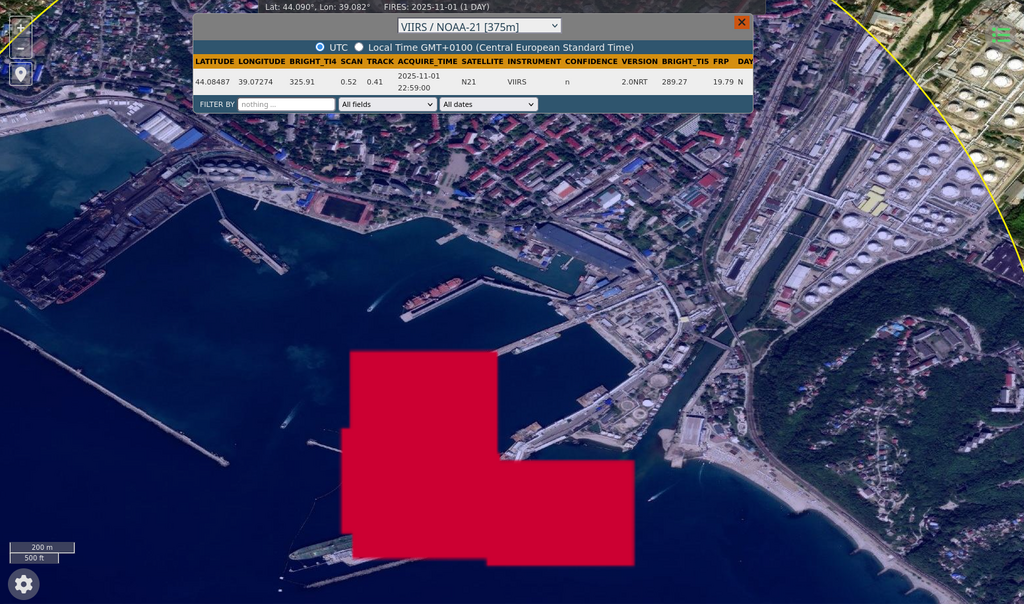The width and height of the screenshot is (1024, 604).
Task: Click the FRP column header
Action: tap(720, 62)
